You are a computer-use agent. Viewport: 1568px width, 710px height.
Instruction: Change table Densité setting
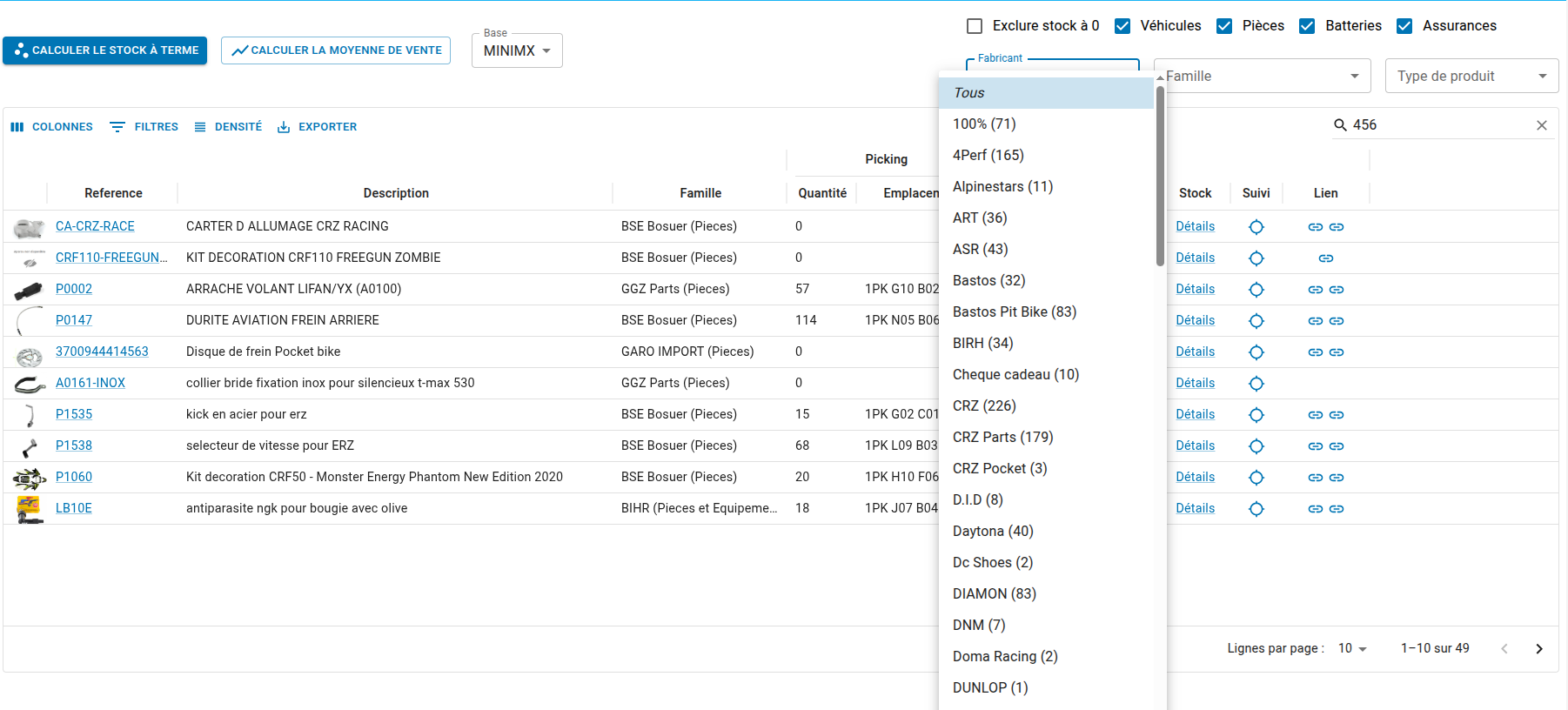tap(228, 127)
